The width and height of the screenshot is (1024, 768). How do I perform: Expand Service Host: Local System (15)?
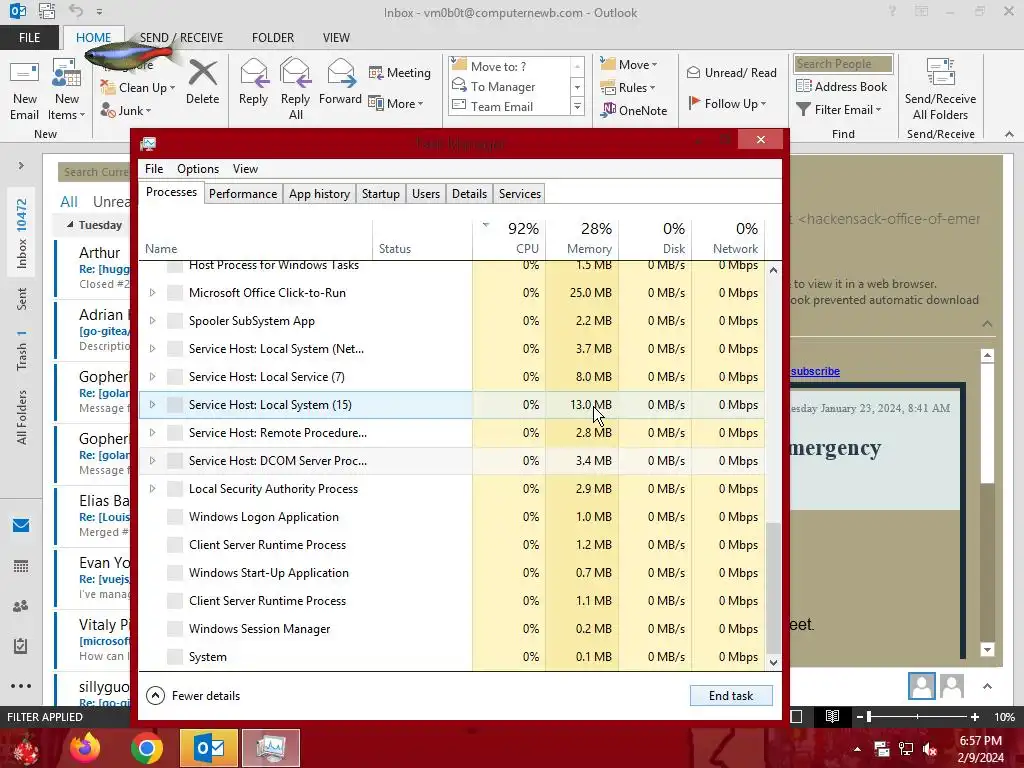pos(152,405)
